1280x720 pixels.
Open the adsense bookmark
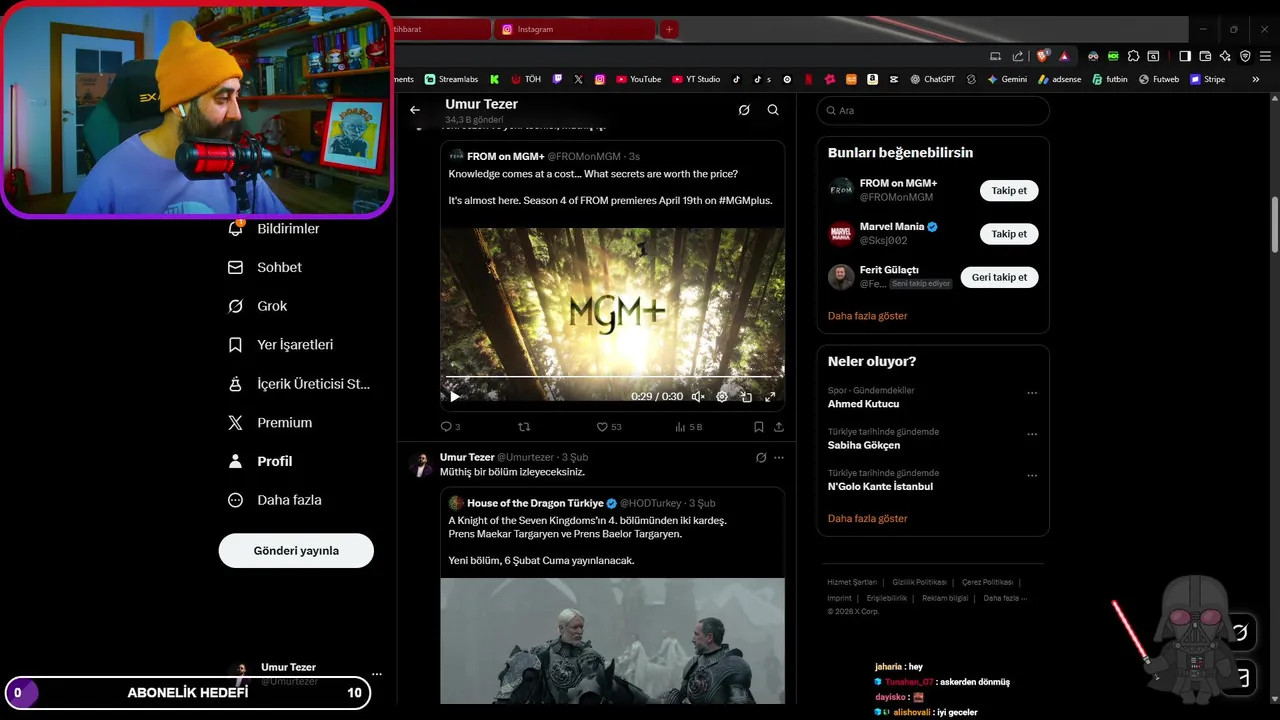tap(1059, 79)
